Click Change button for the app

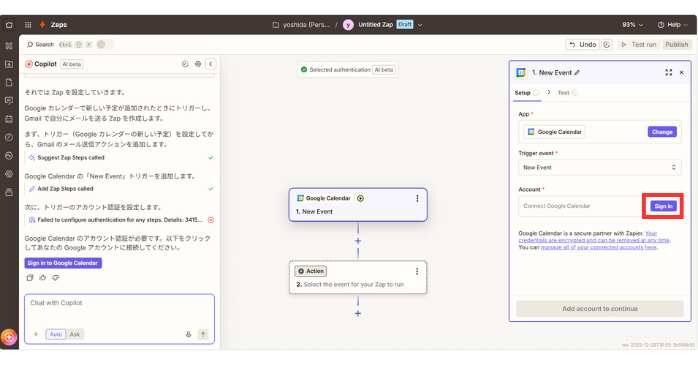(662, 132)
